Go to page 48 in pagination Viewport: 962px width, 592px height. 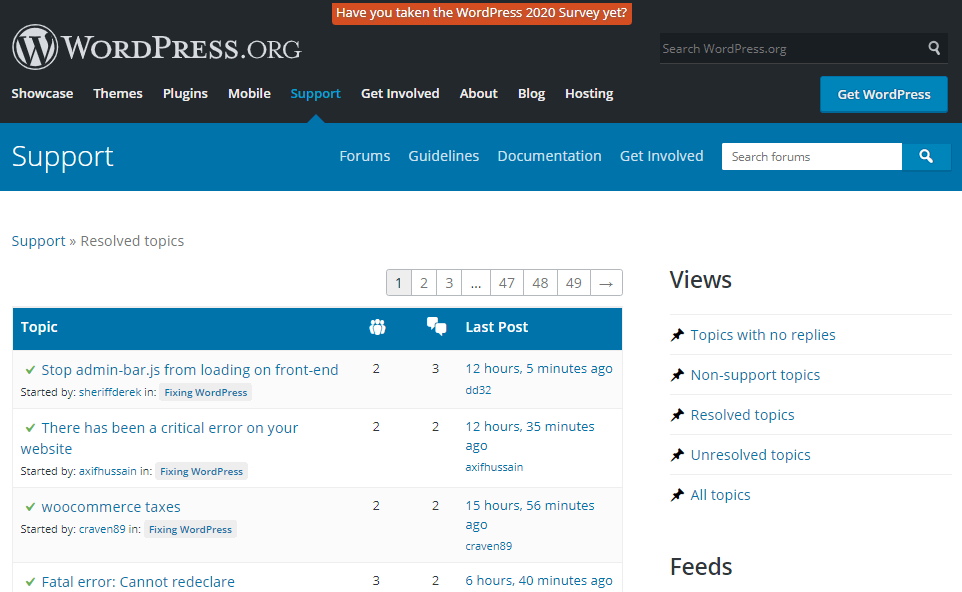pos(541,283)
